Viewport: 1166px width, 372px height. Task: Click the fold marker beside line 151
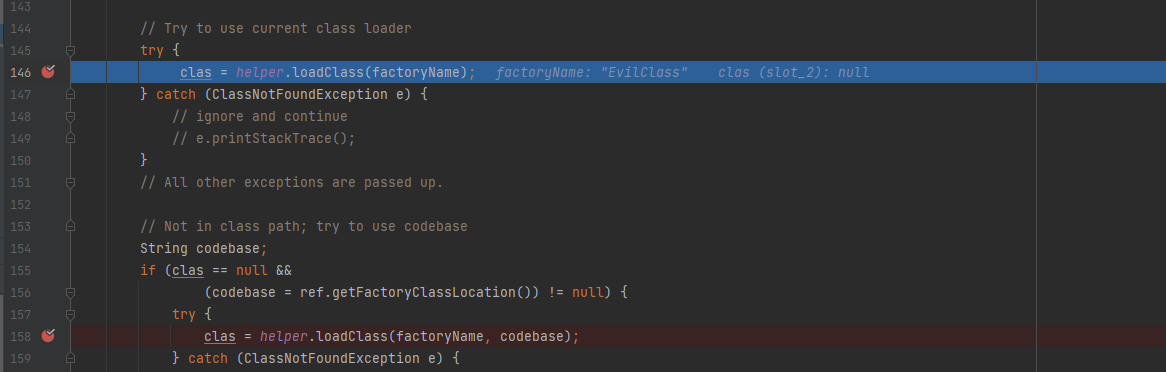point(70,182)
